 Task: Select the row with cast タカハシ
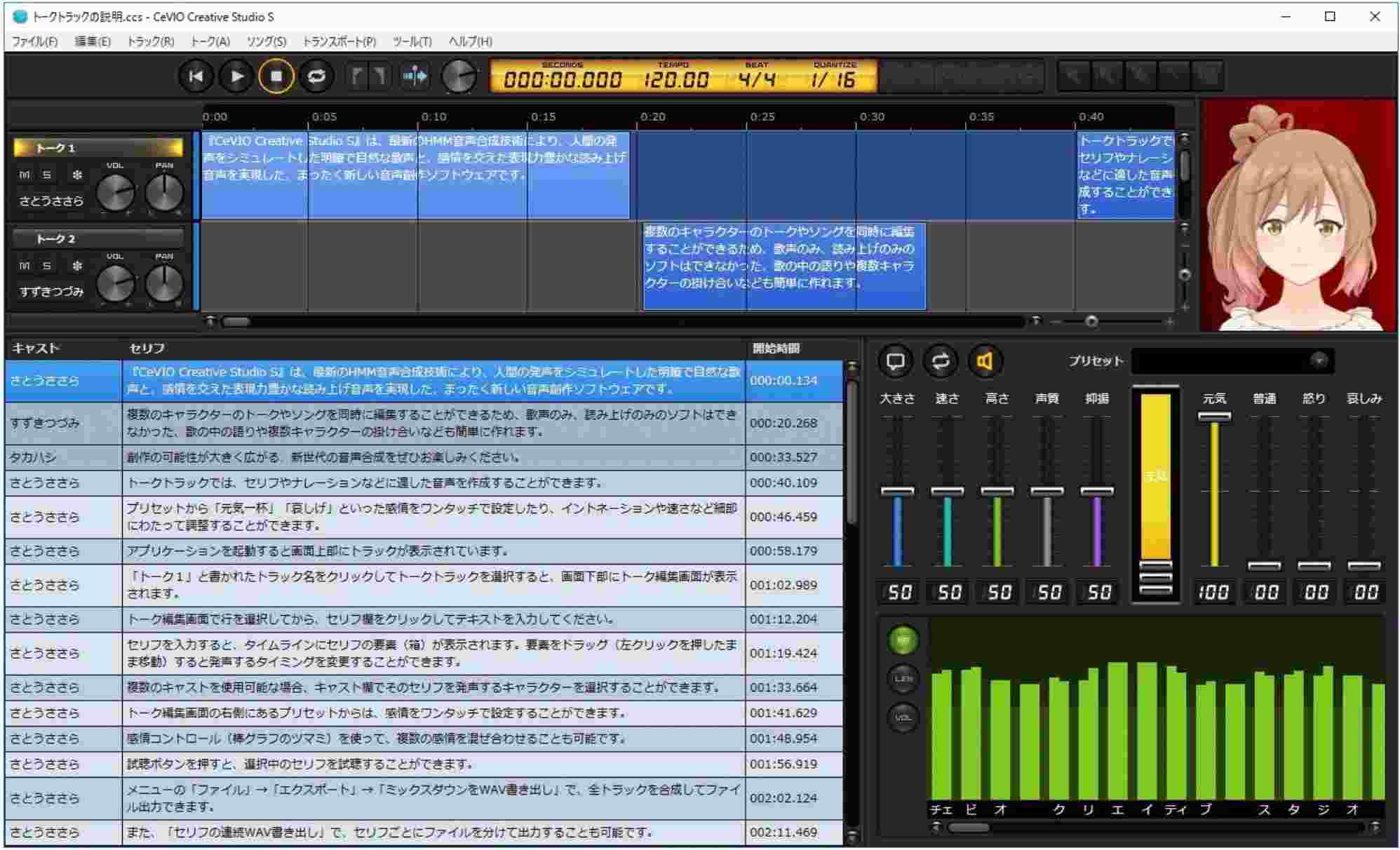click(424, 457)
